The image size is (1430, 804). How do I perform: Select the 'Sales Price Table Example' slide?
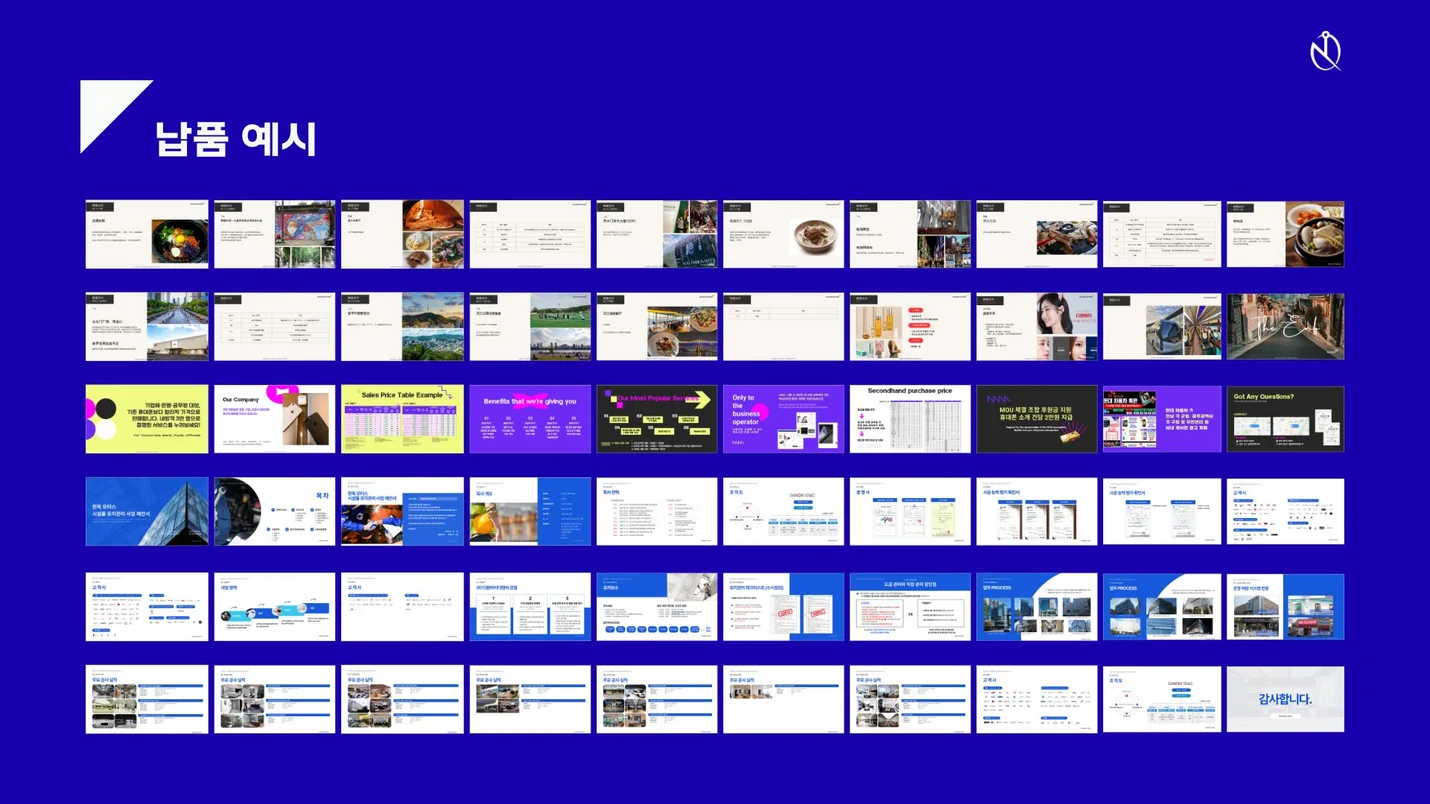(402, 419)
